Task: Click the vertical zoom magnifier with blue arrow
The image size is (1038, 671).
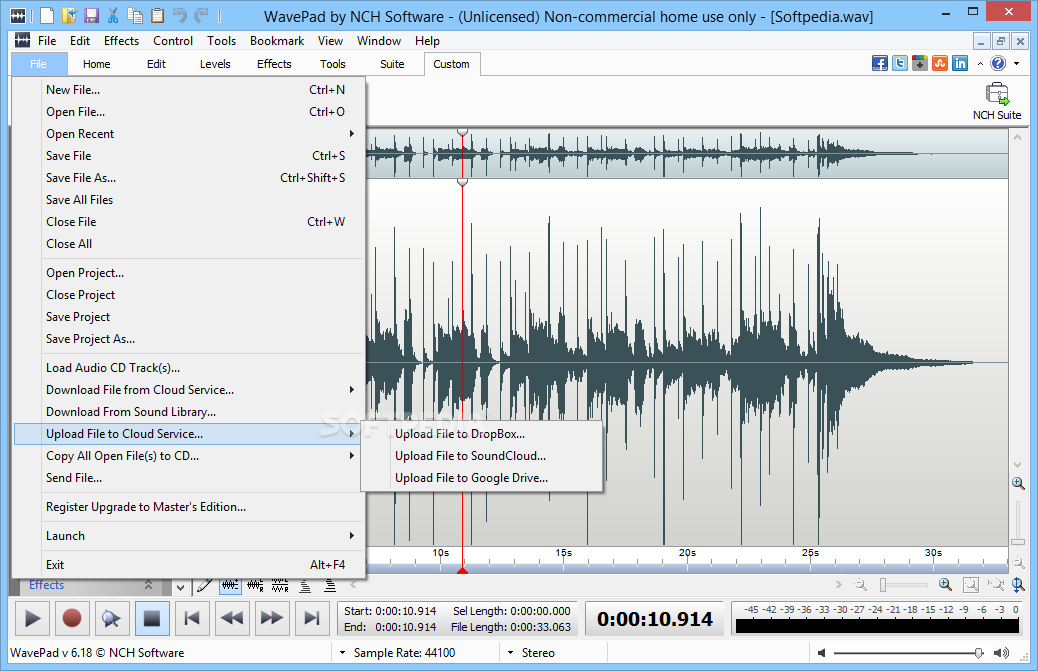Action: click(1018, 585)
